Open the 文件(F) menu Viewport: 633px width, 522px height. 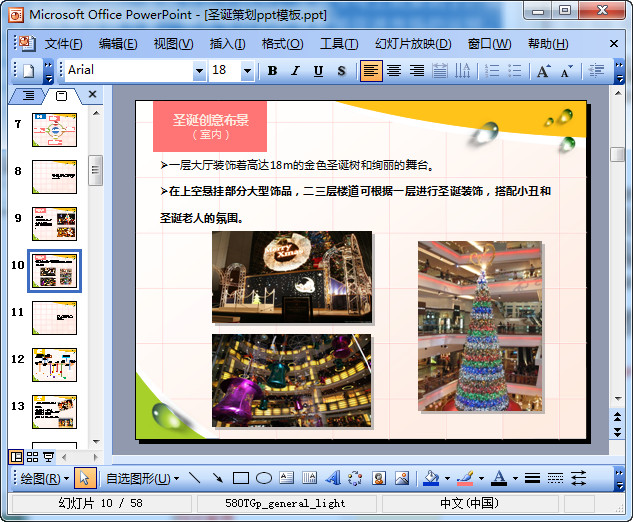(x=63, y=44)
